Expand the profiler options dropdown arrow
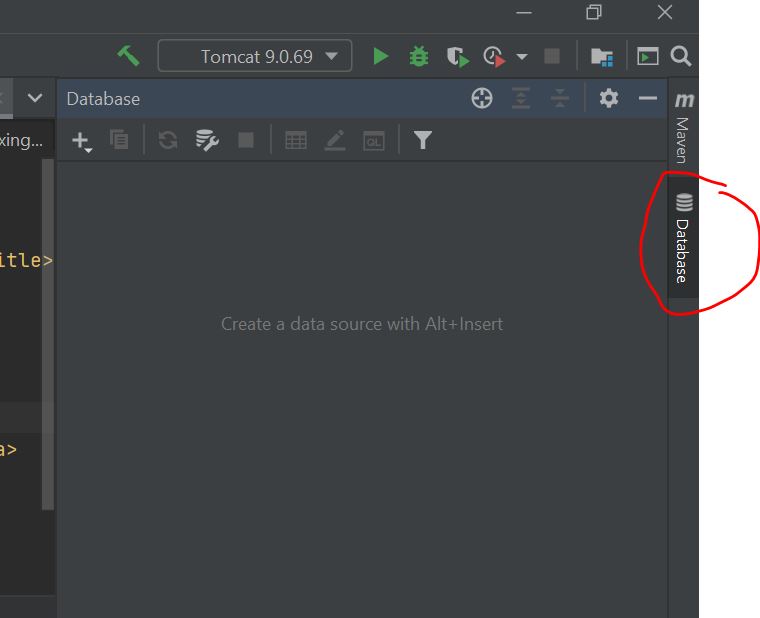 pyautogui.click(x=521, y=57)
